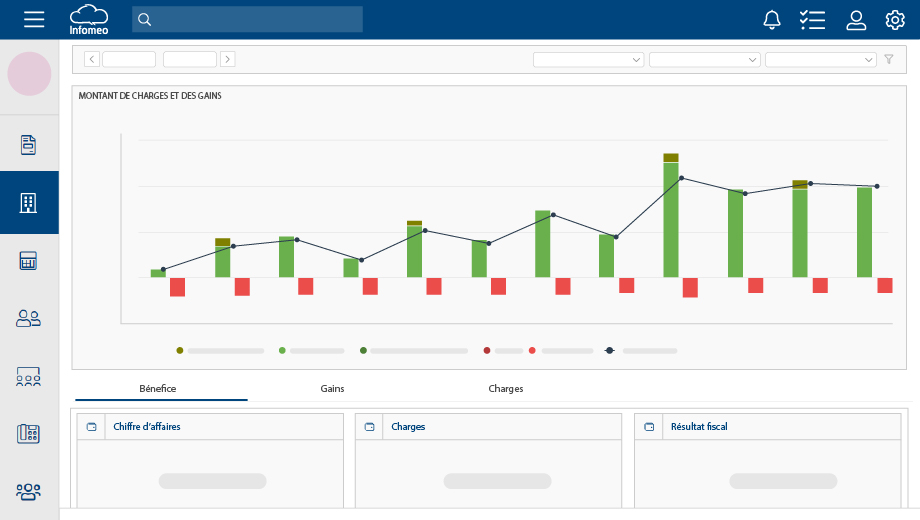Open the hamburger navigation menu
Screen dimensions: 920x520
coord(34,20)
